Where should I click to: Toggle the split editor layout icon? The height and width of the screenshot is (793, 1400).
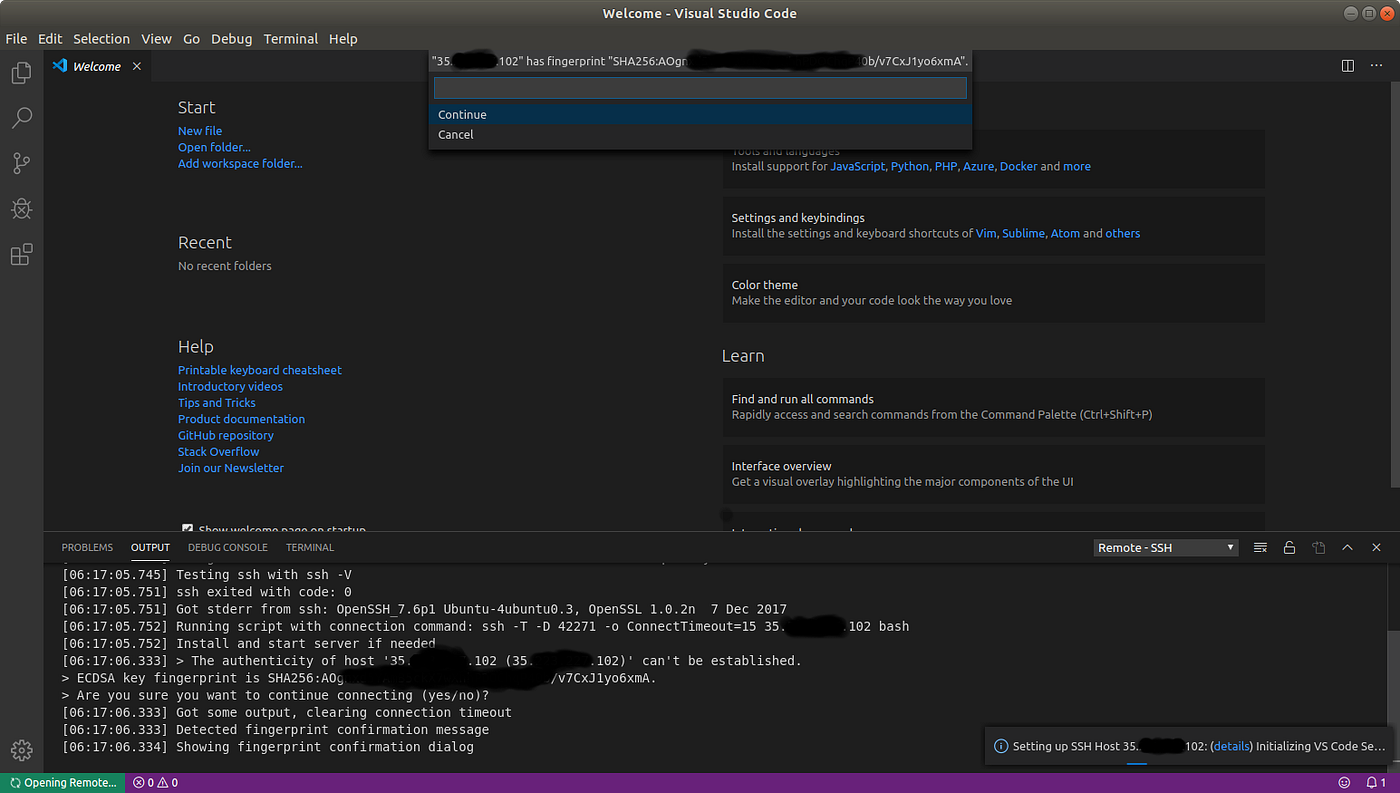(x=1347, y=65)
